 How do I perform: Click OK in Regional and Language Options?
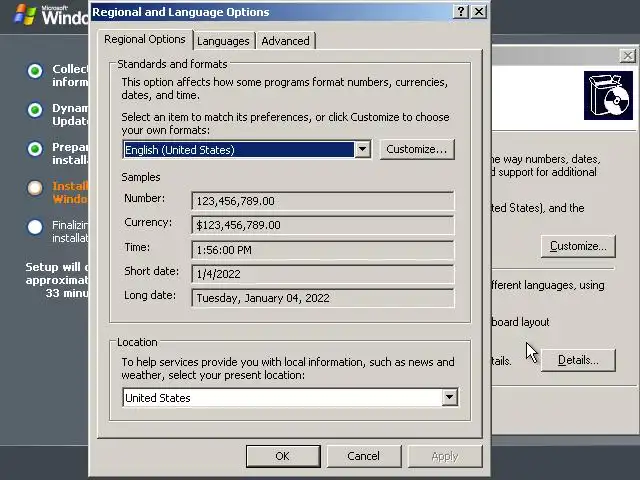click(283, 456)
